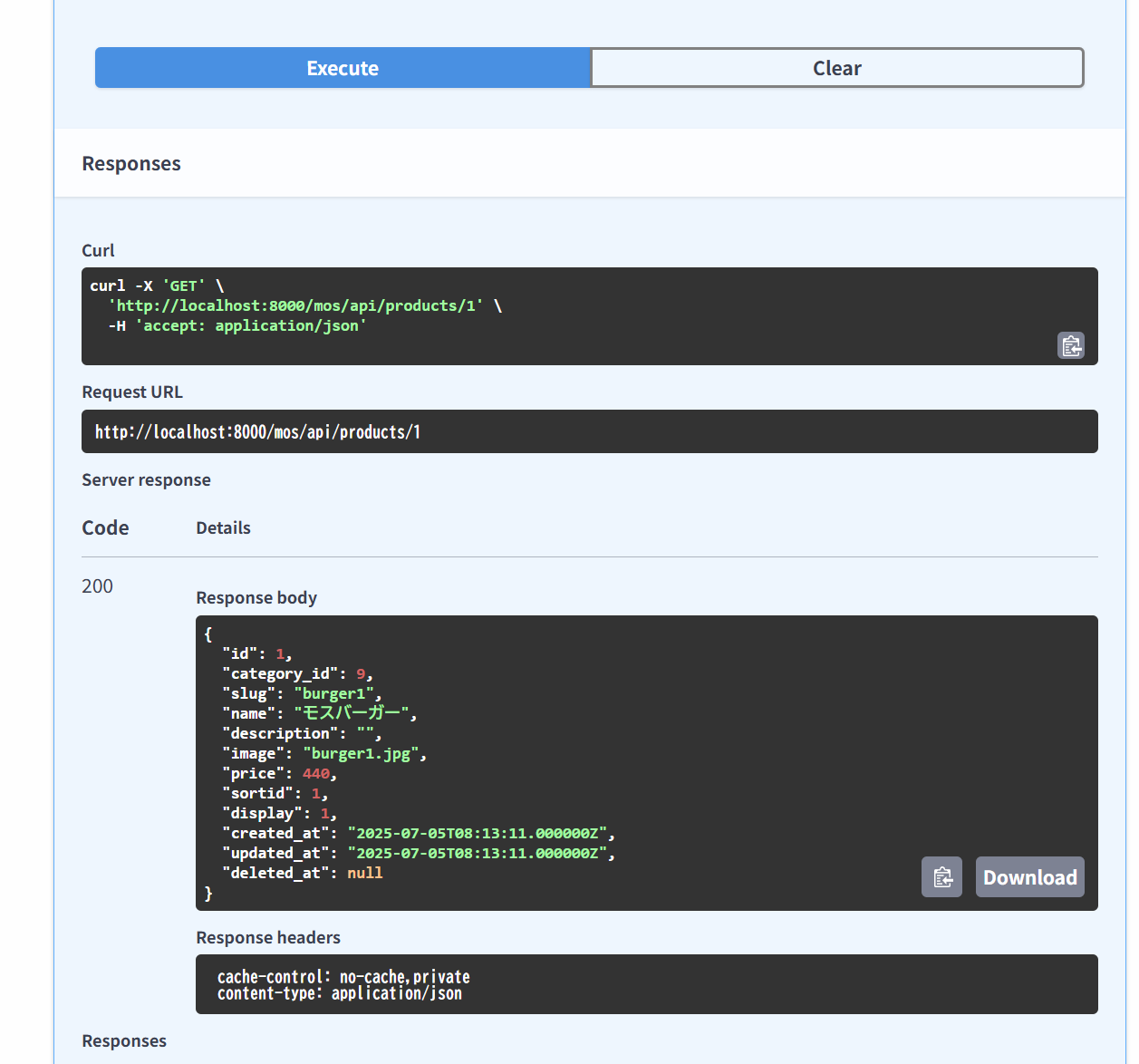Download the response body JSON

pos(1029,877)
